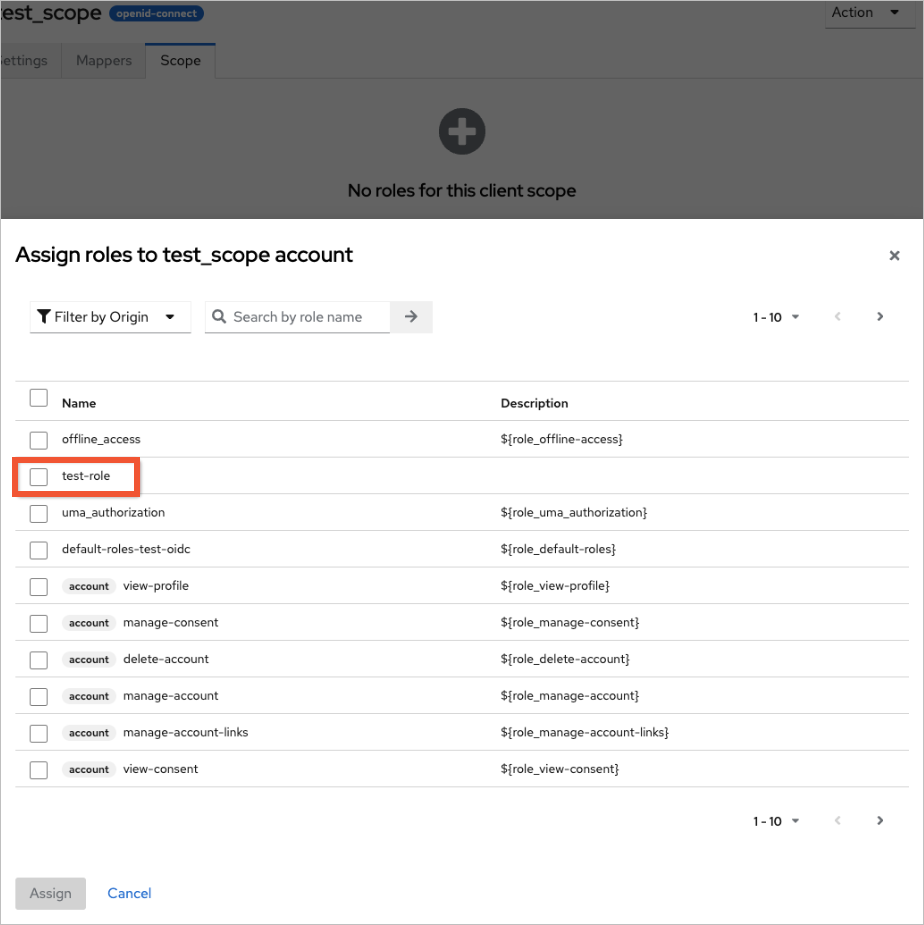Close the Assign roles dialog
This screenshot has height=925, width=924.
(x=894, y=256)
